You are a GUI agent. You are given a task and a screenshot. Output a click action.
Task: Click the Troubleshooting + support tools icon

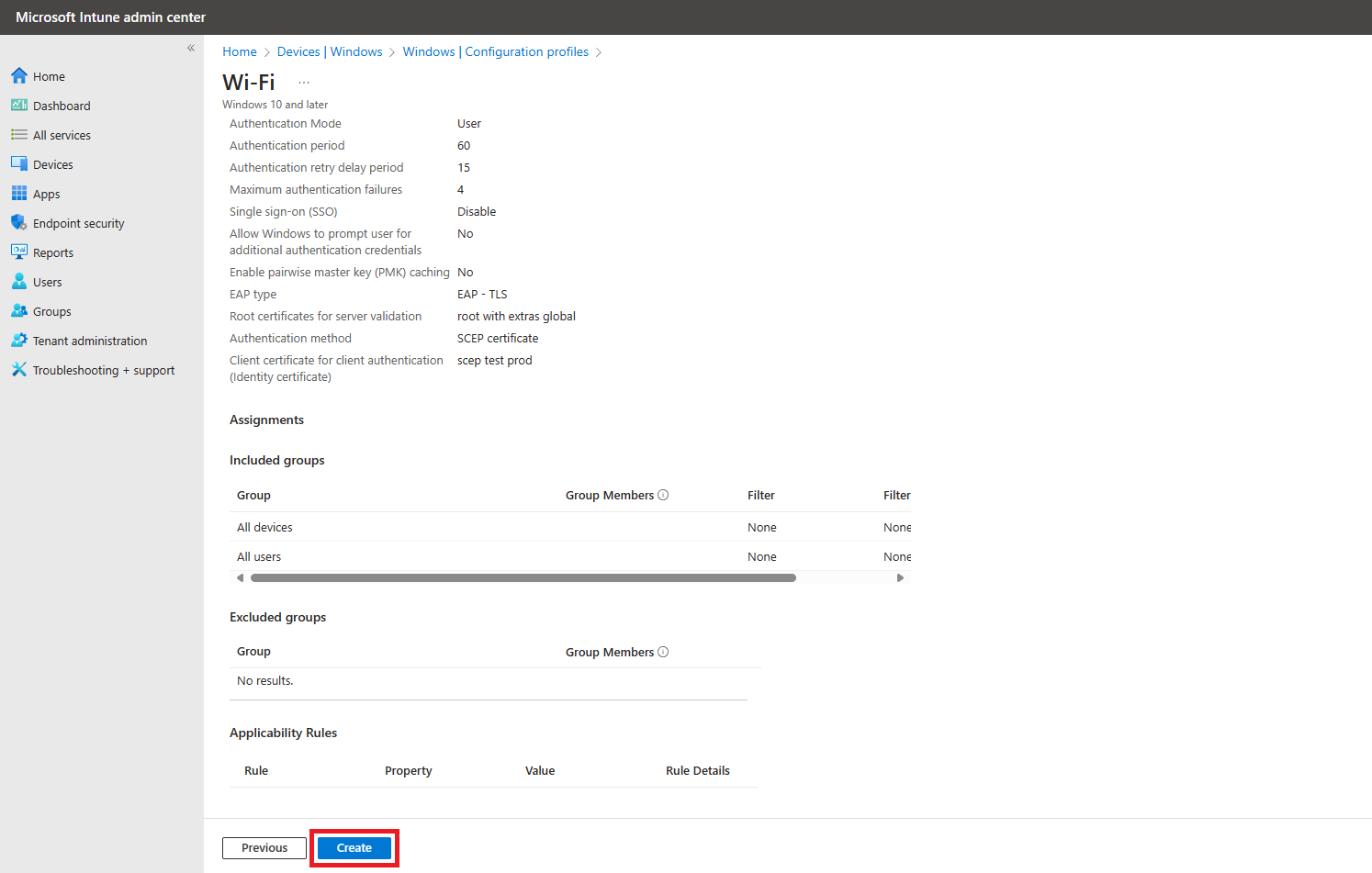coord(19,369)
